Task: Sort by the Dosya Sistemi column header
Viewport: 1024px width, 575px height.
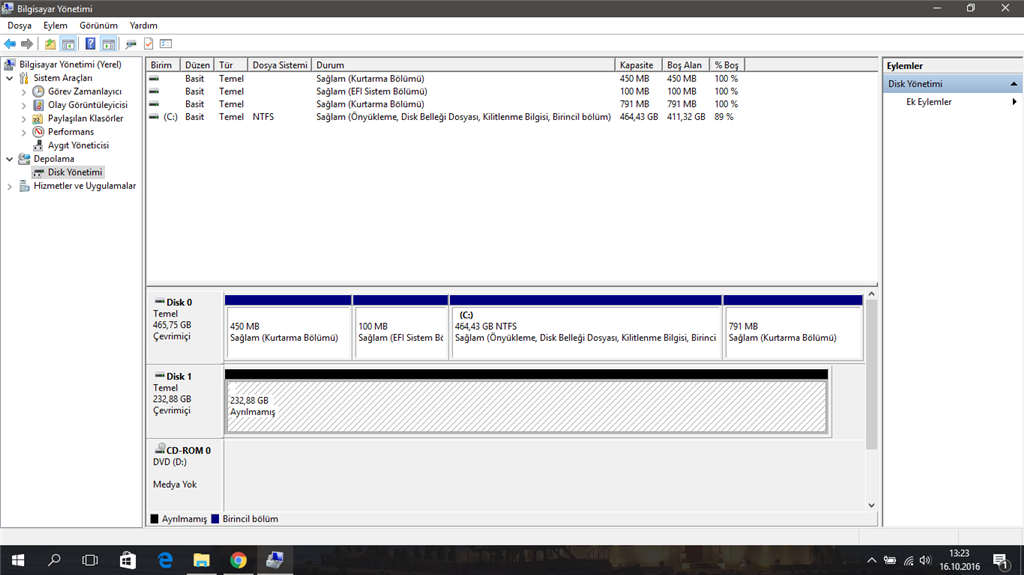Action: tap(280, 65)
